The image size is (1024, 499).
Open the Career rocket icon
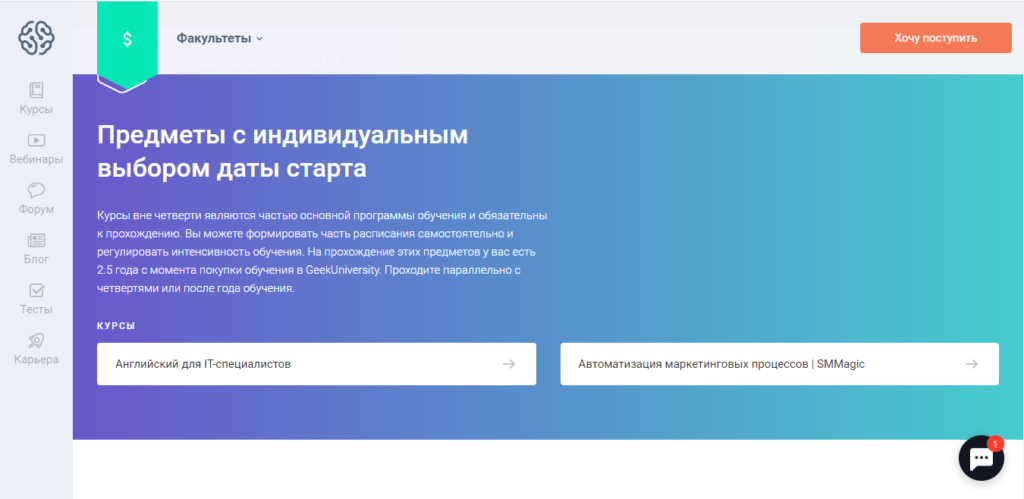point(36,340)
